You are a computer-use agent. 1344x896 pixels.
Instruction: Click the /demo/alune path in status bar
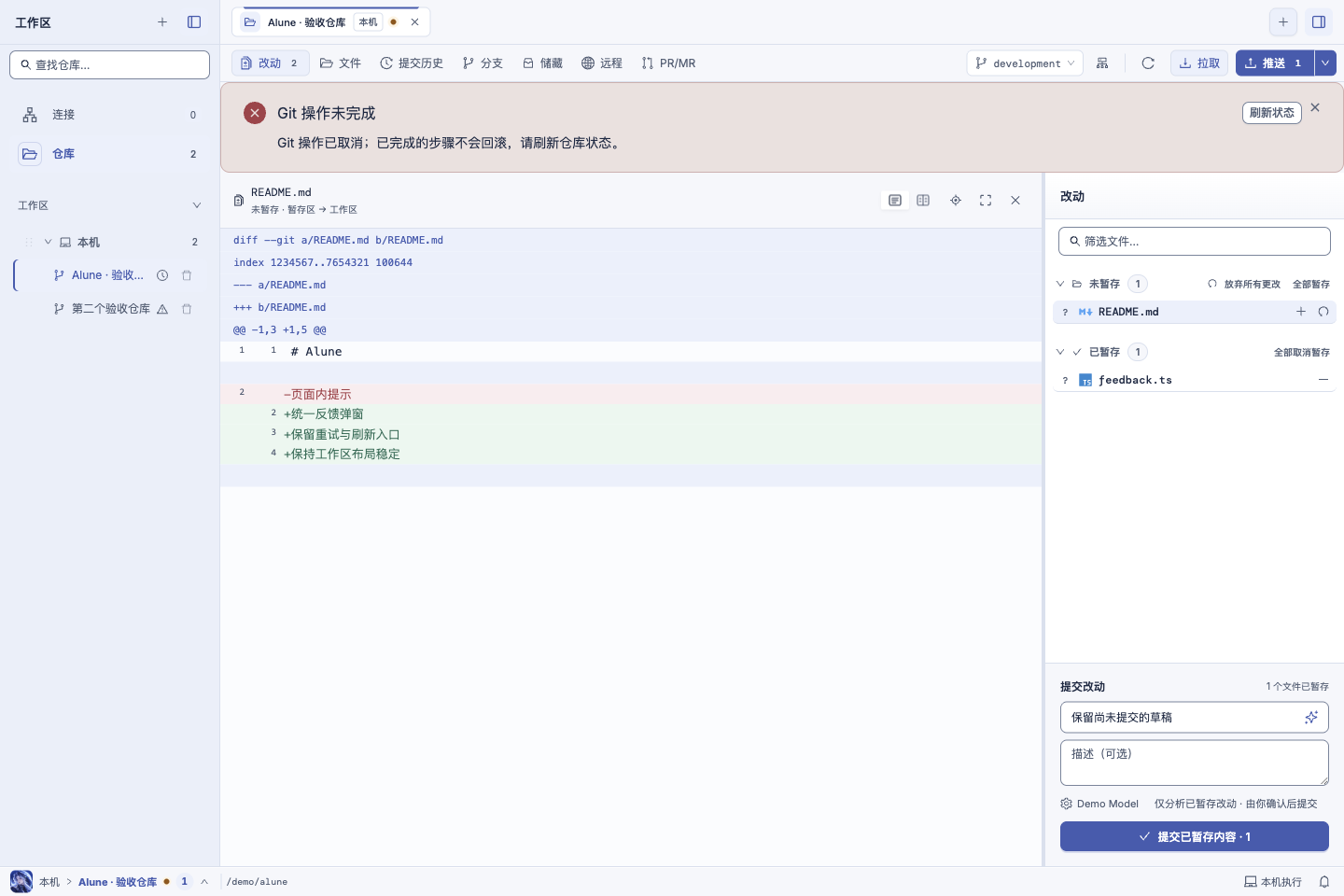(257, 882)
